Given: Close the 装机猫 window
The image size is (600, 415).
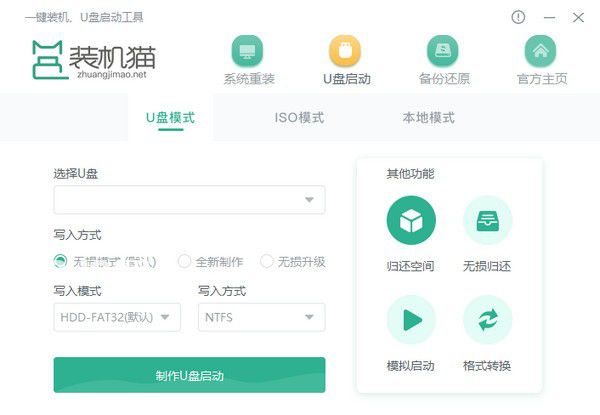Looking at the screenshot, I should [578, 18].
